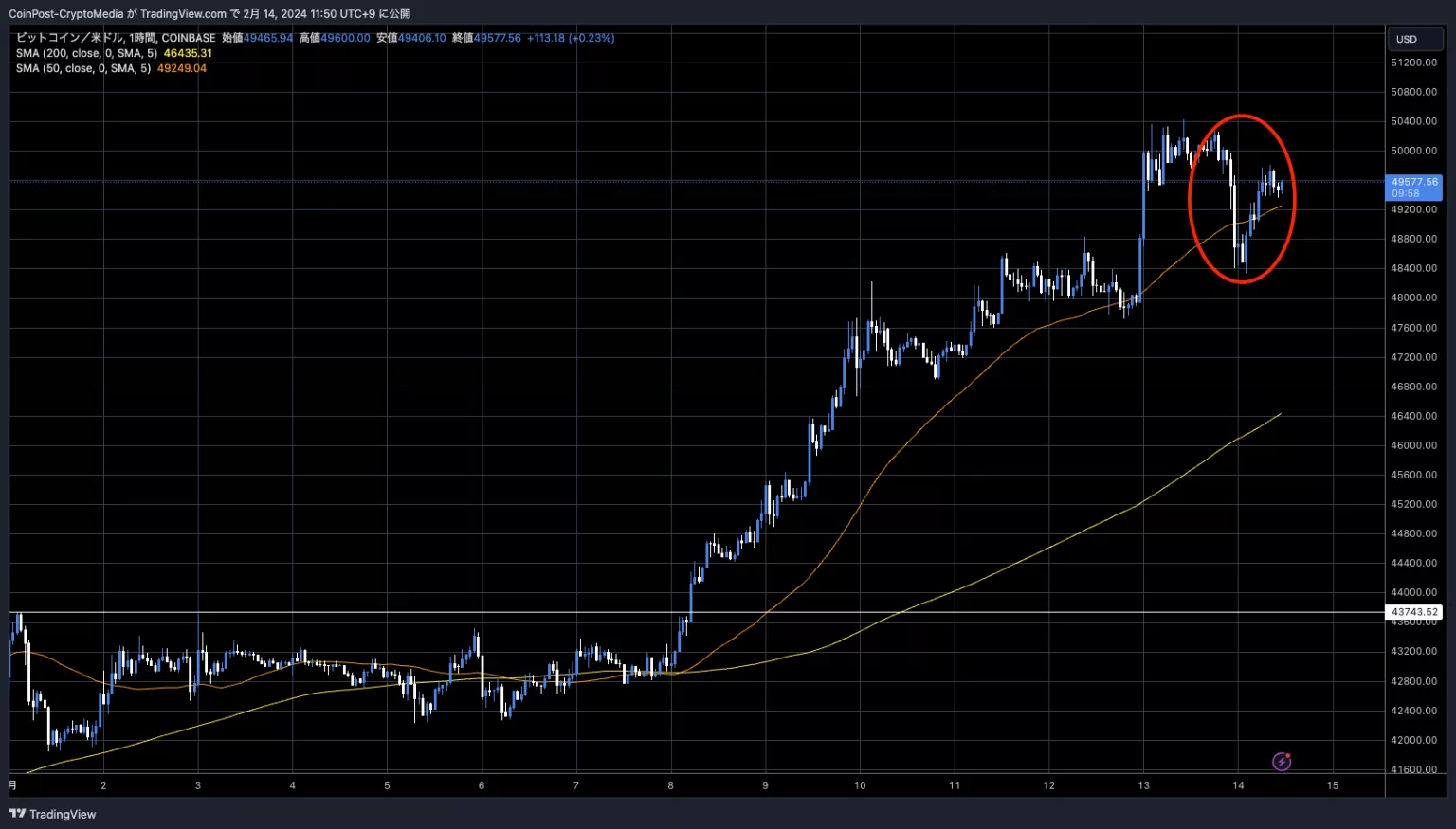Click the 48800.00 price axis label

pyautogui.click(x=1413, y=239)
